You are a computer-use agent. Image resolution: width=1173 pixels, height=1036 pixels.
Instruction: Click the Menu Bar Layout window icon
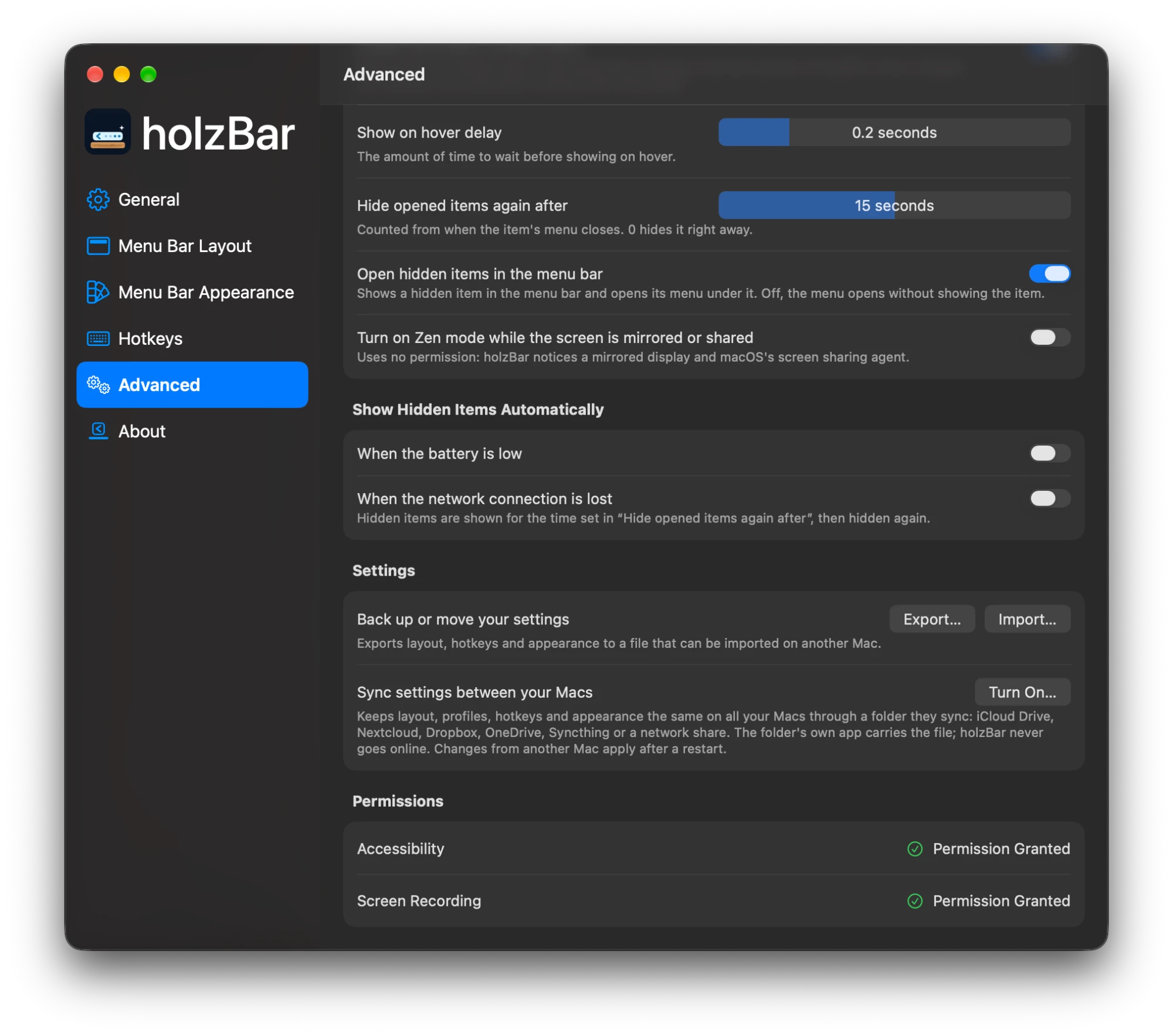click(x=98, y=246)
